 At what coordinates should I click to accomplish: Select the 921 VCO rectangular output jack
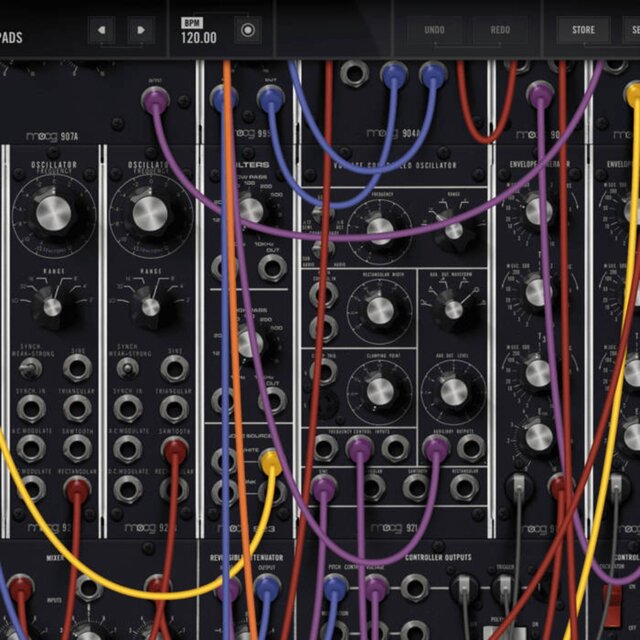(x=464, y=487)
